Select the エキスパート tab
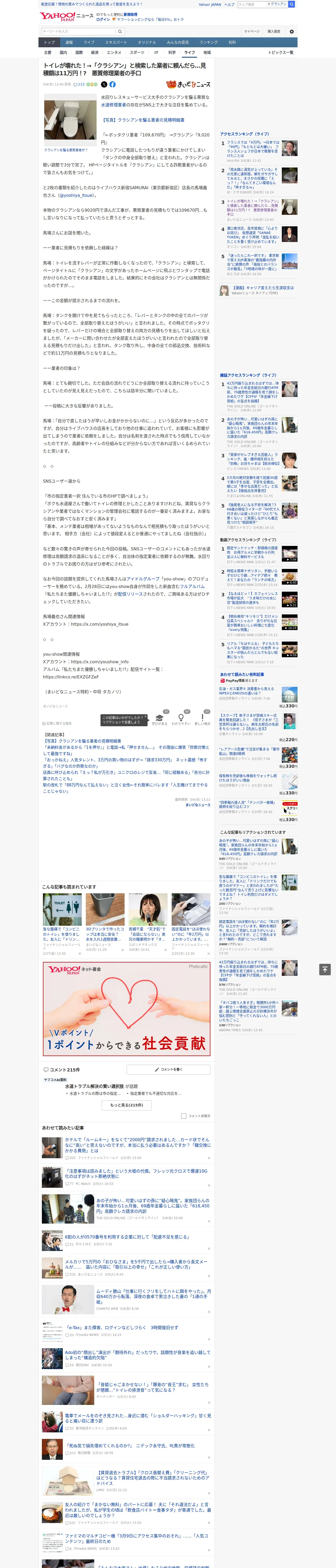This screenshot has width=336, height=1568. tap(116, 43)
